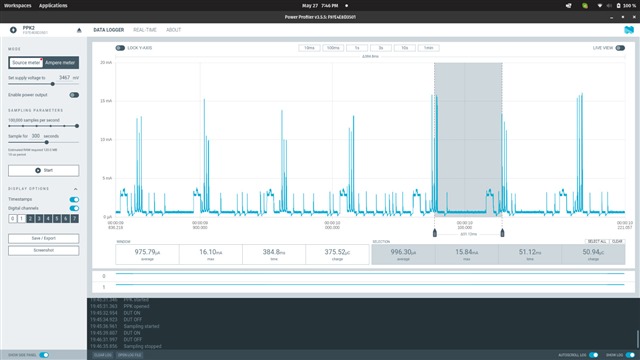
Task: Click the volume speaker icon in system tray
Action: coord(609,6)
